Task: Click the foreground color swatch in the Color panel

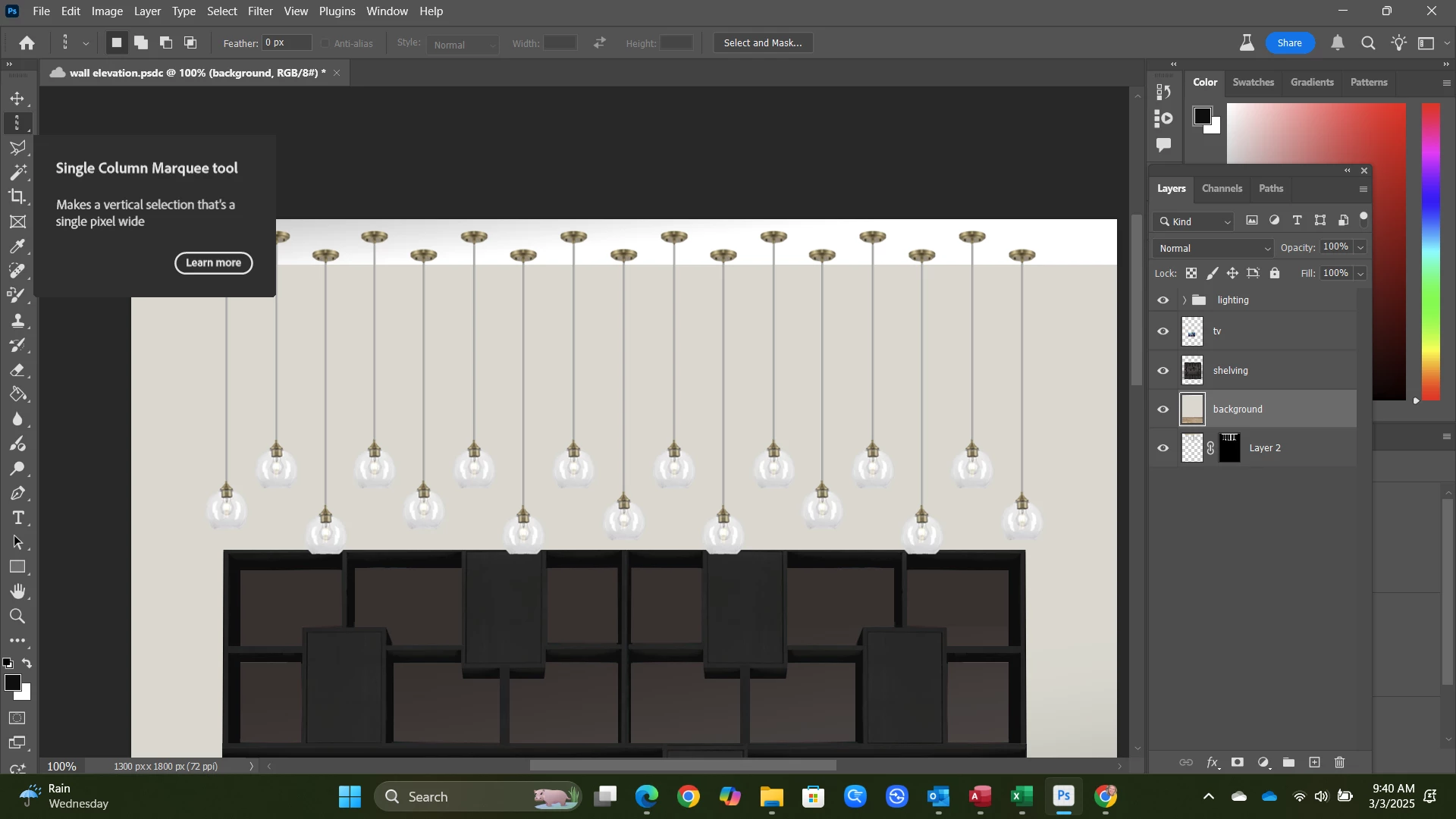Action: 1202,116
